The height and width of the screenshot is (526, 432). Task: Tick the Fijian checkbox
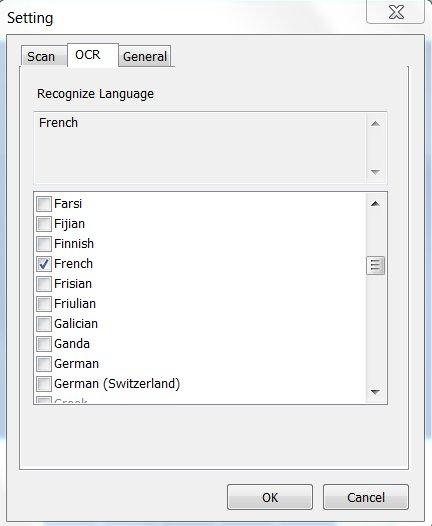click(44, 224)
